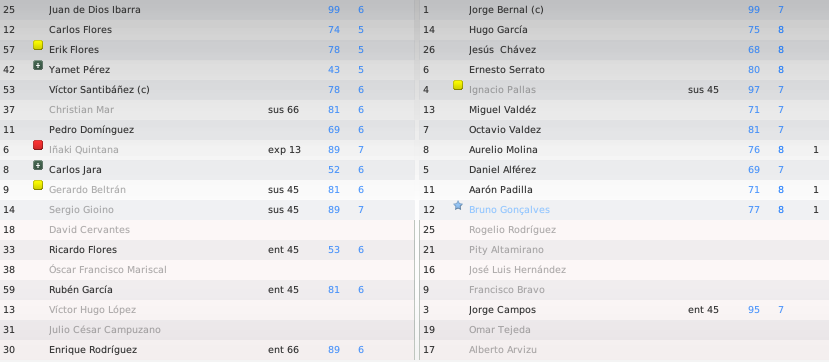Select unused substitute Alberto Arvizu

coord(624,350)
